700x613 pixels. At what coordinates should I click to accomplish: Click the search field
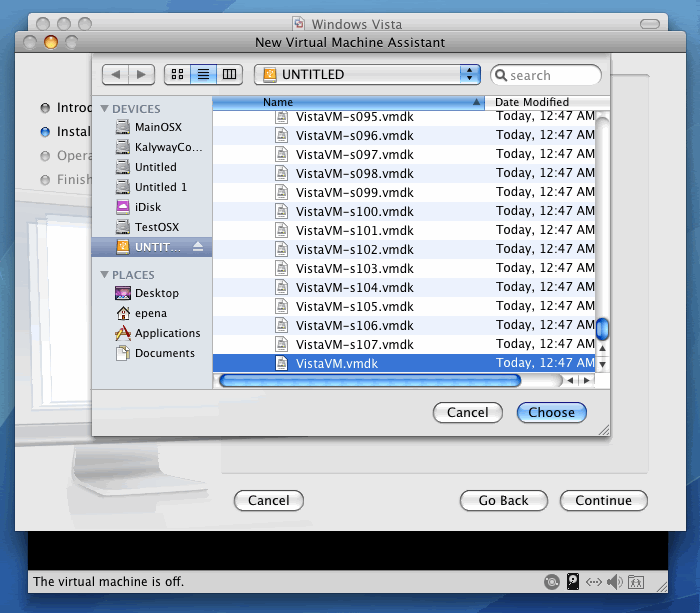pos(546,75)
